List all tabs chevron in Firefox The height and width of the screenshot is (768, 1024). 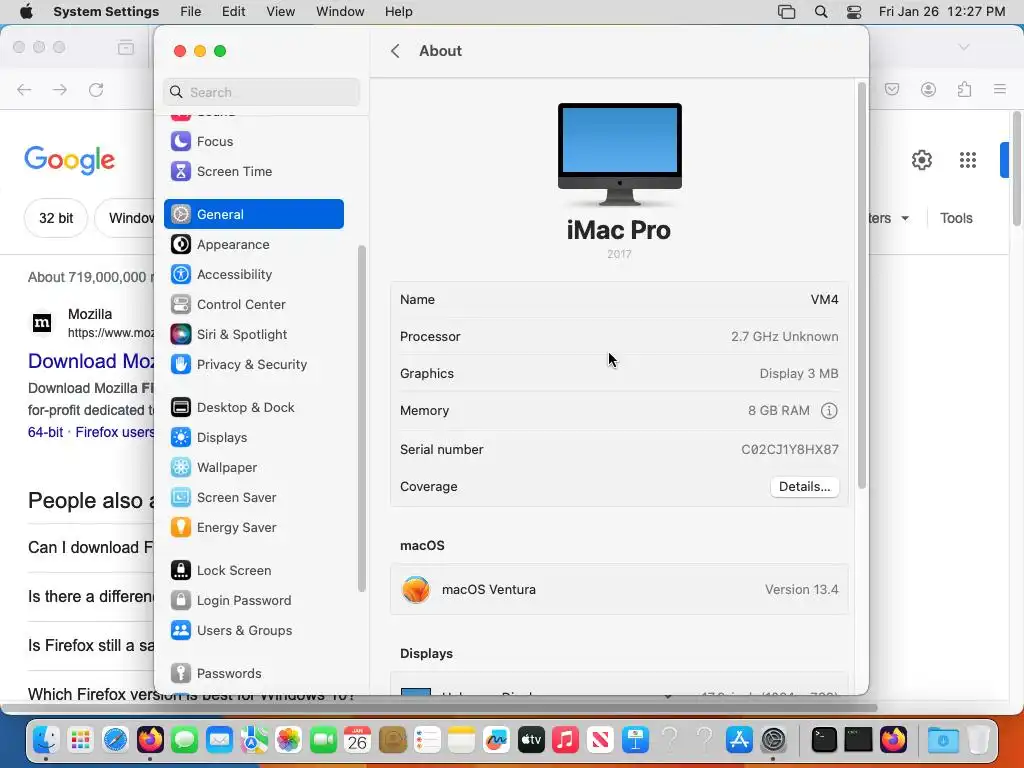pyautogui.click(x=964, y=47)
